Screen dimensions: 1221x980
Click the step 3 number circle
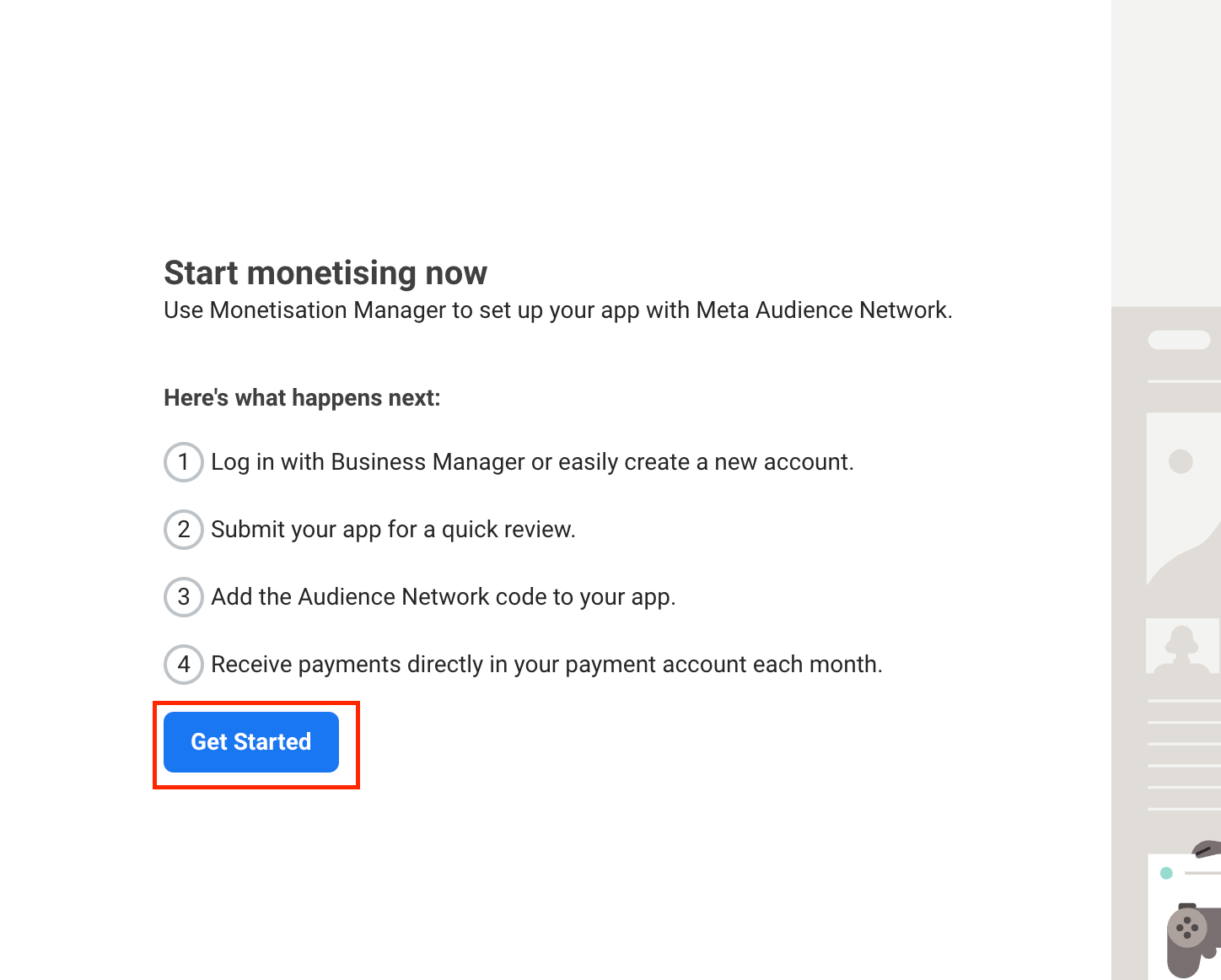(x=184, y=597)
